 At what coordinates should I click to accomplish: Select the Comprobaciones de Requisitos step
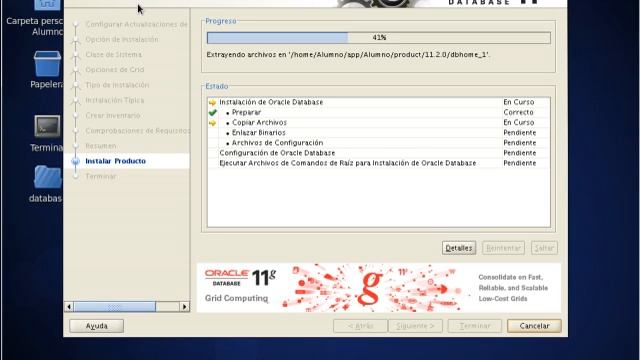pyautogui.click(x=138, y=131)
